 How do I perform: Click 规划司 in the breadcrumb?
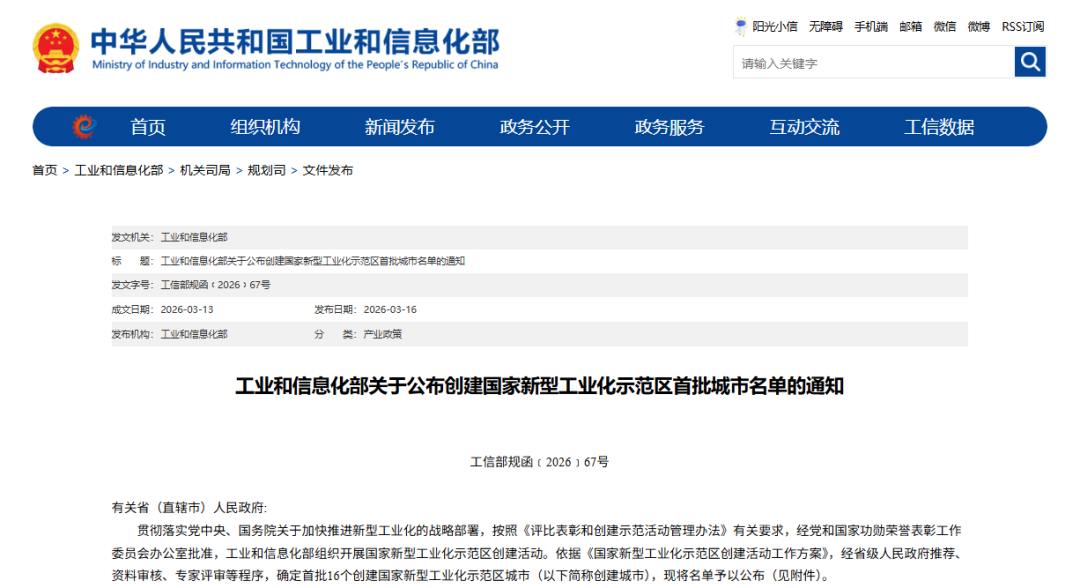click(x=266, y=171)
